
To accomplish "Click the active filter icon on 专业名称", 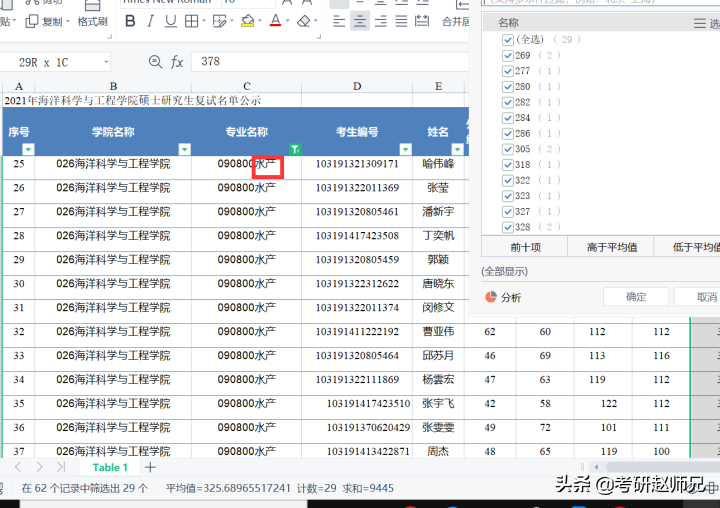I will 295,149.
